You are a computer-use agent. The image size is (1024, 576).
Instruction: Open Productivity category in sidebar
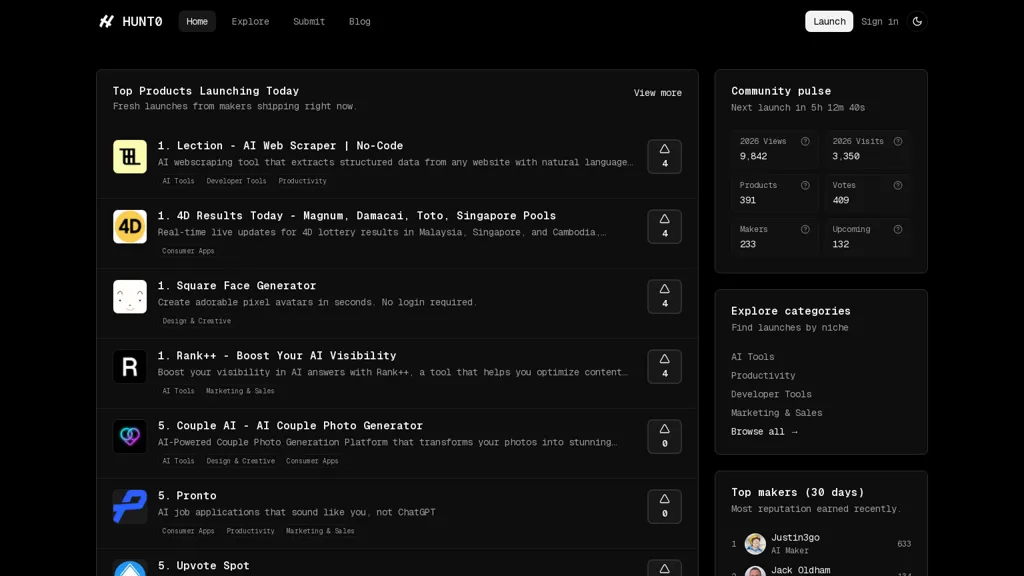coord(763,376)
